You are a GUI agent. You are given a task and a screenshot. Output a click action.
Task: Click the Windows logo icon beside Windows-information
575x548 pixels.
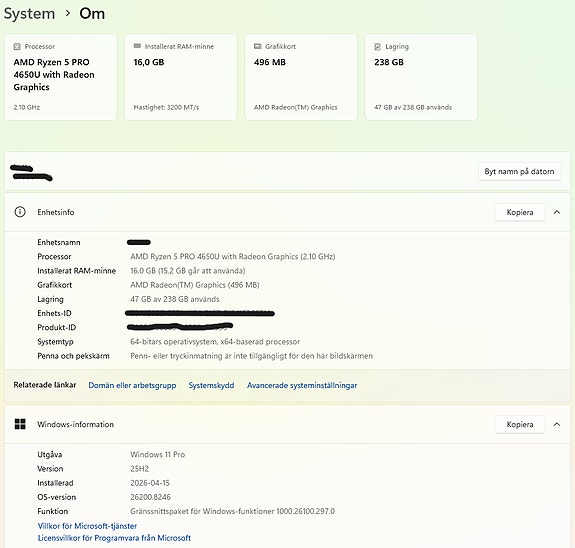pos(20,424)
